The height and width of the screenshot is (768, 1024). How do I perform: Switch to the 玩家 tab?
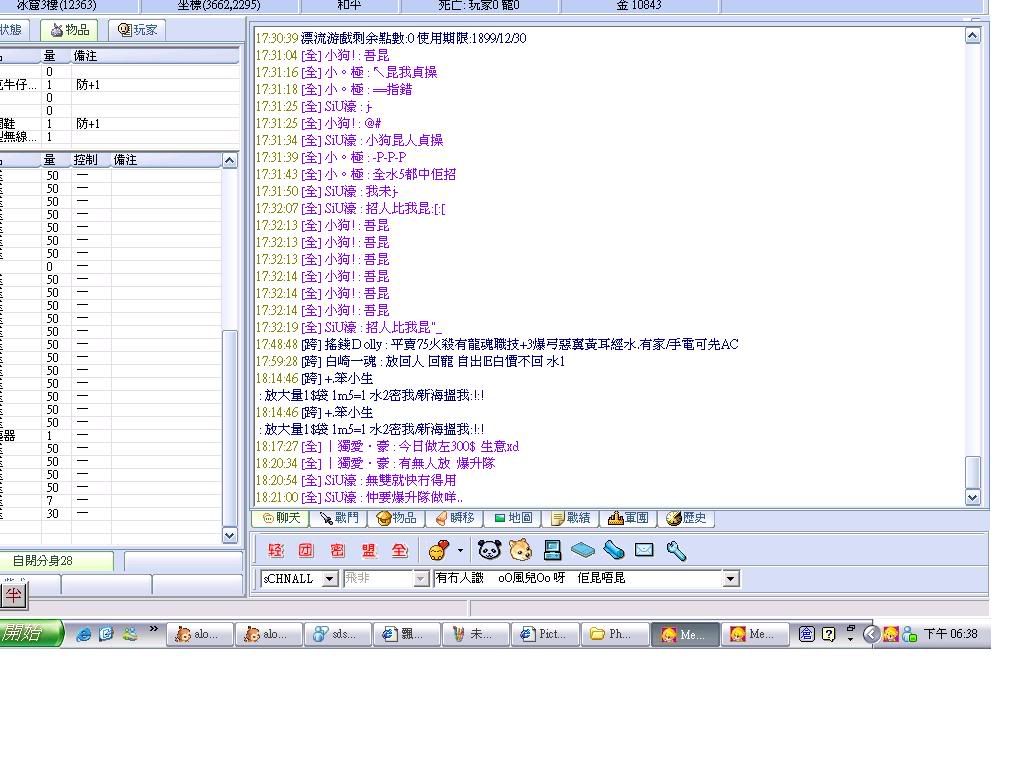point(138,30)
